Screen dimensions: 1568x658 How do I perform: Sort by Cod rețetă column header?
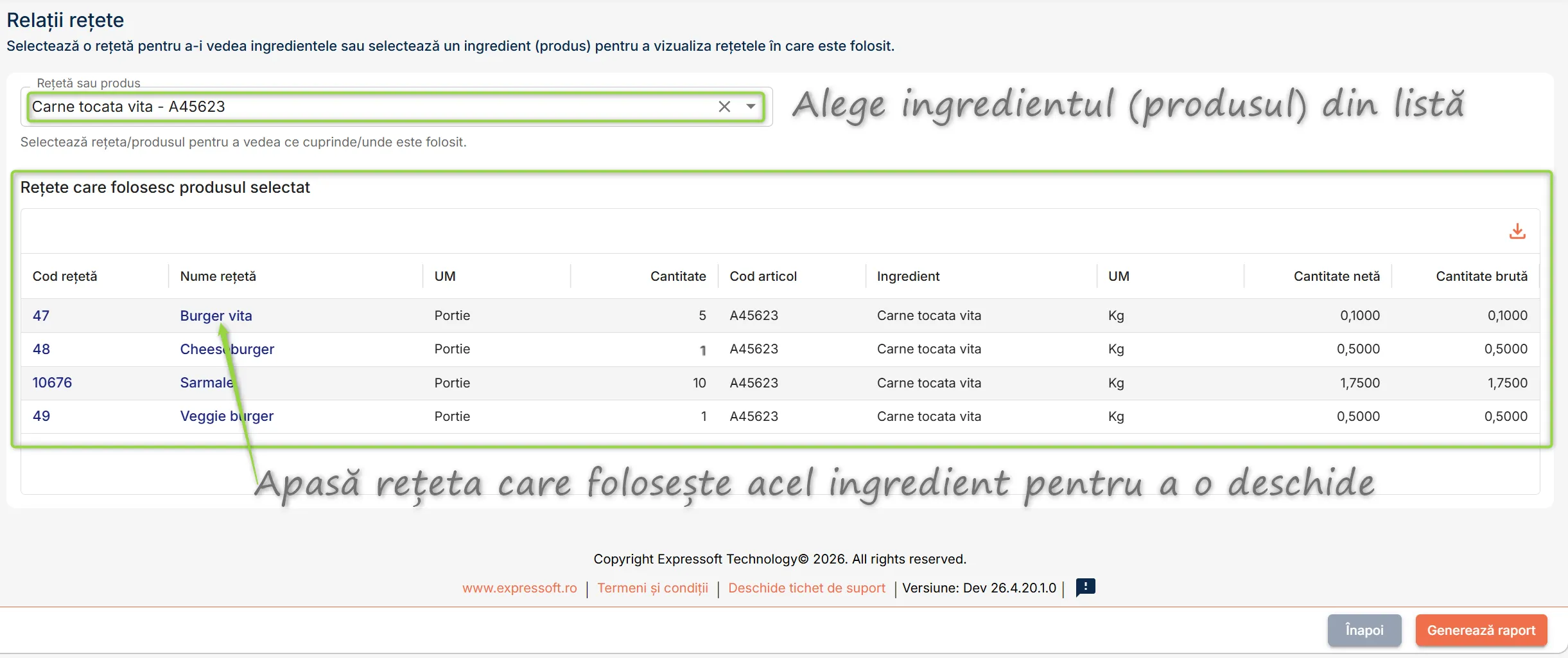point(65,276)
